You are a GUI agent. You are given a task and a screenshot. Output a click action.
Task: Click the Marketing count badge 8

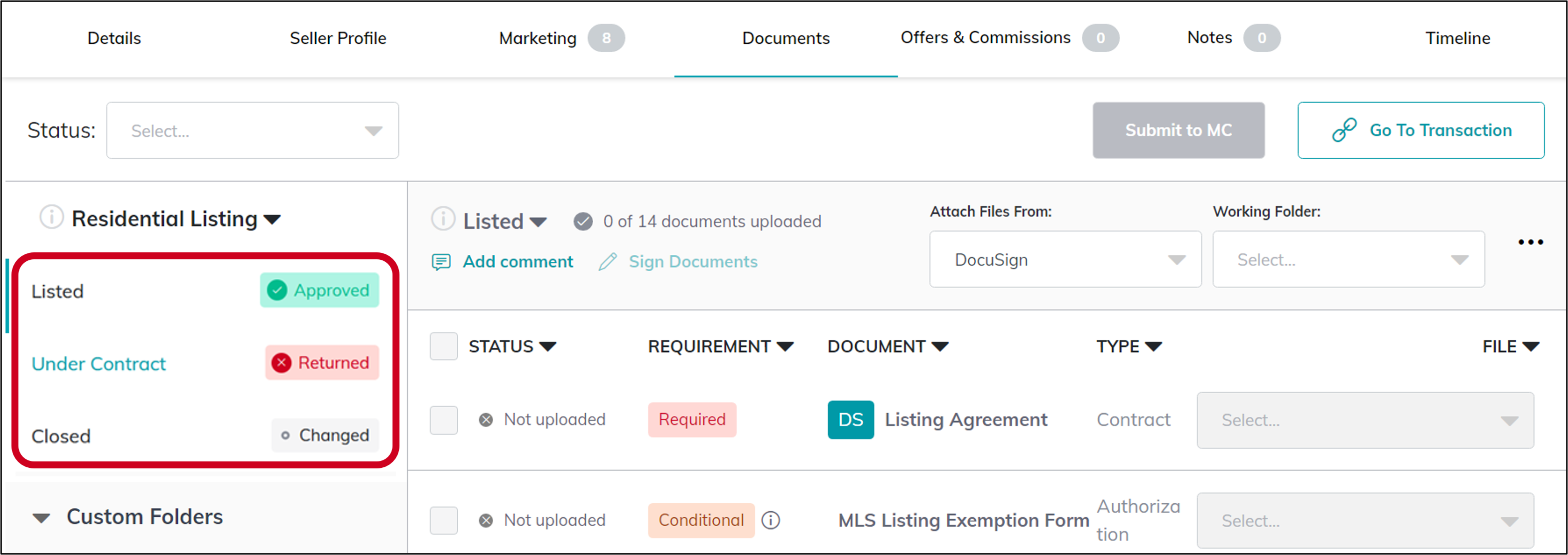pyautogui.click(x=606, y=38)
